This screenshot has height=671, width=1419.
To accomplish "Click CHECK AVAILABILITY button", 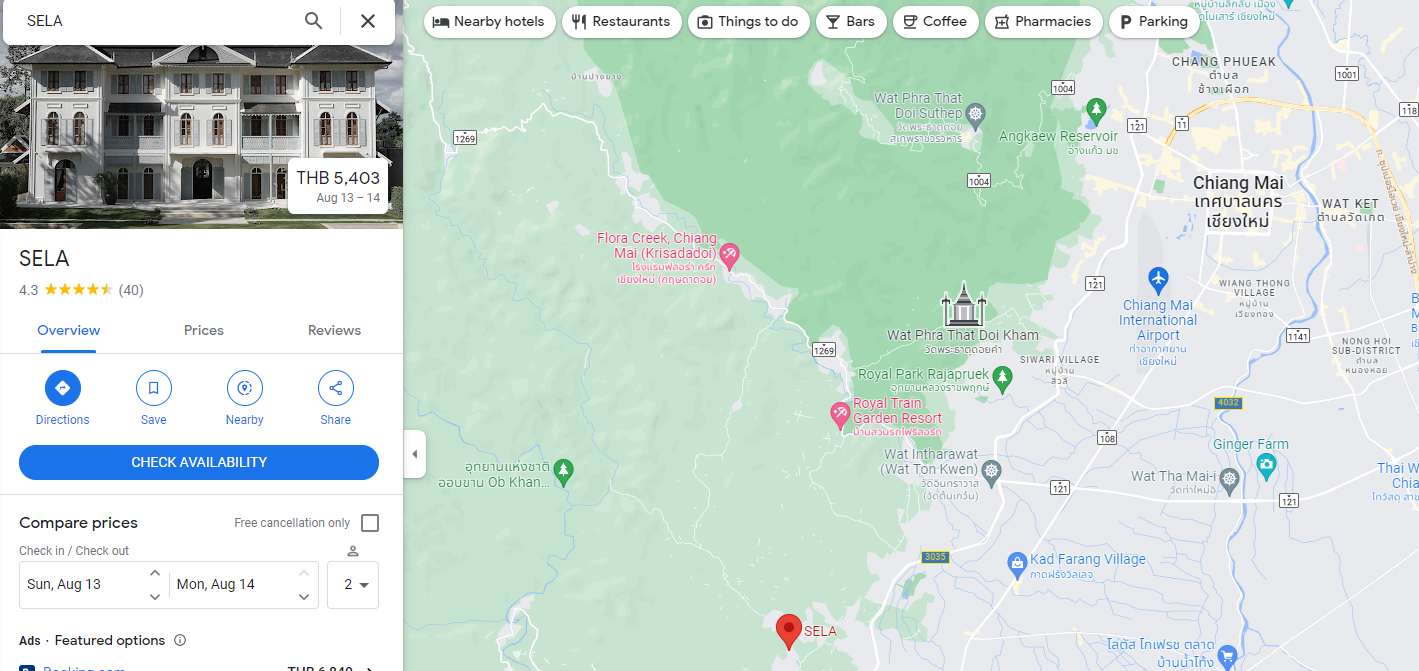I will click(x=199, y=463).
